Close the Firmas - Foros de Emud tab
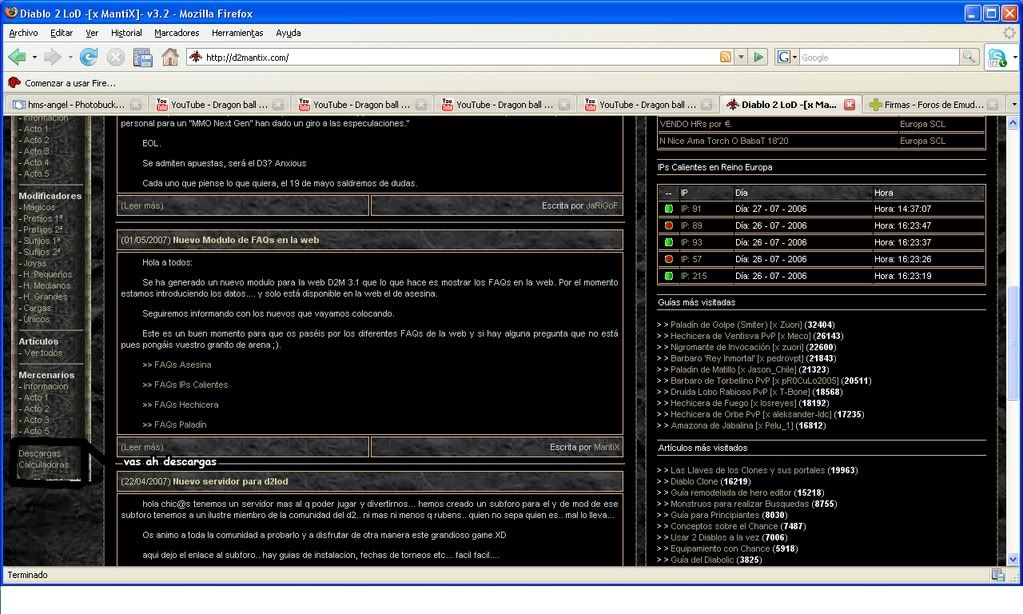The image size is (1023, 614). click(x=992, y=104)
